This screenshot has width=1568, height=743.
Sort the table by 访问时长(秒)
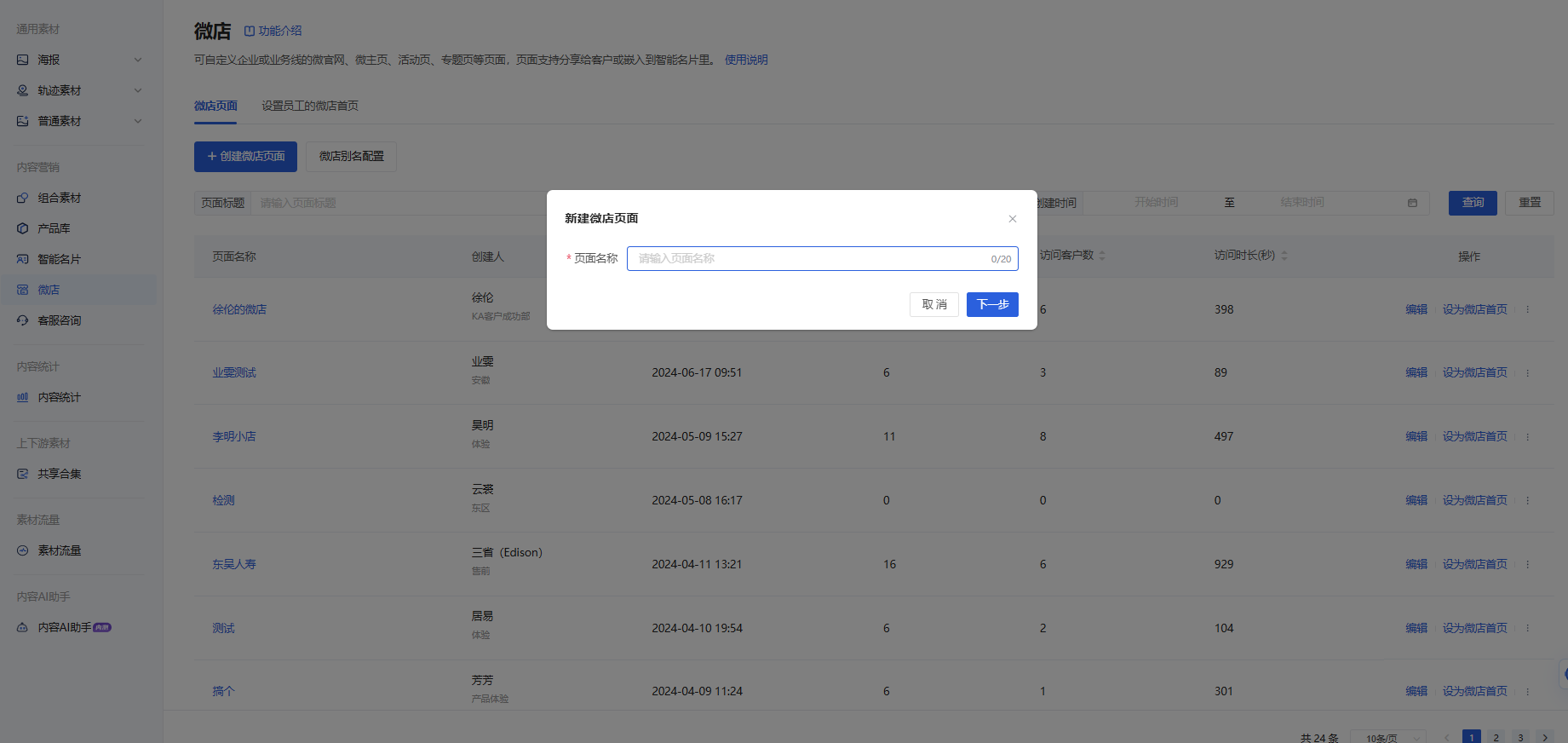pyautogui.click(x=1284, y=256)
